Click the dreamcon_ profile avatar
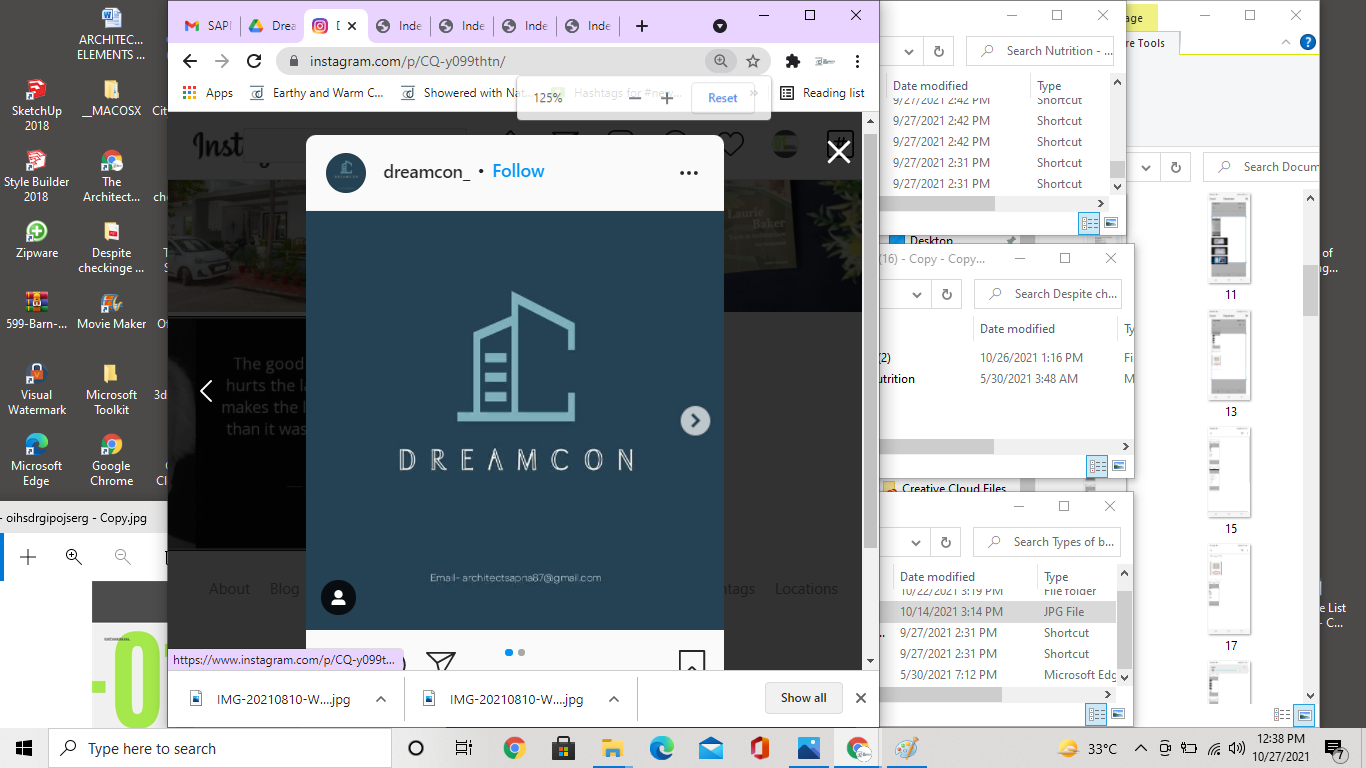Image resolution: width=1366 pixels, height=768 pixels. pyautogui.click(x=346, y=172)
